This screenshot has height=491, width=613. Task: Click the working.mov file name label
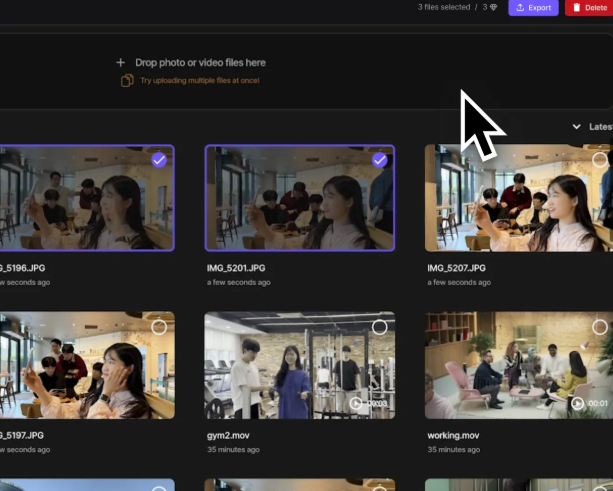tap(455, 436)
